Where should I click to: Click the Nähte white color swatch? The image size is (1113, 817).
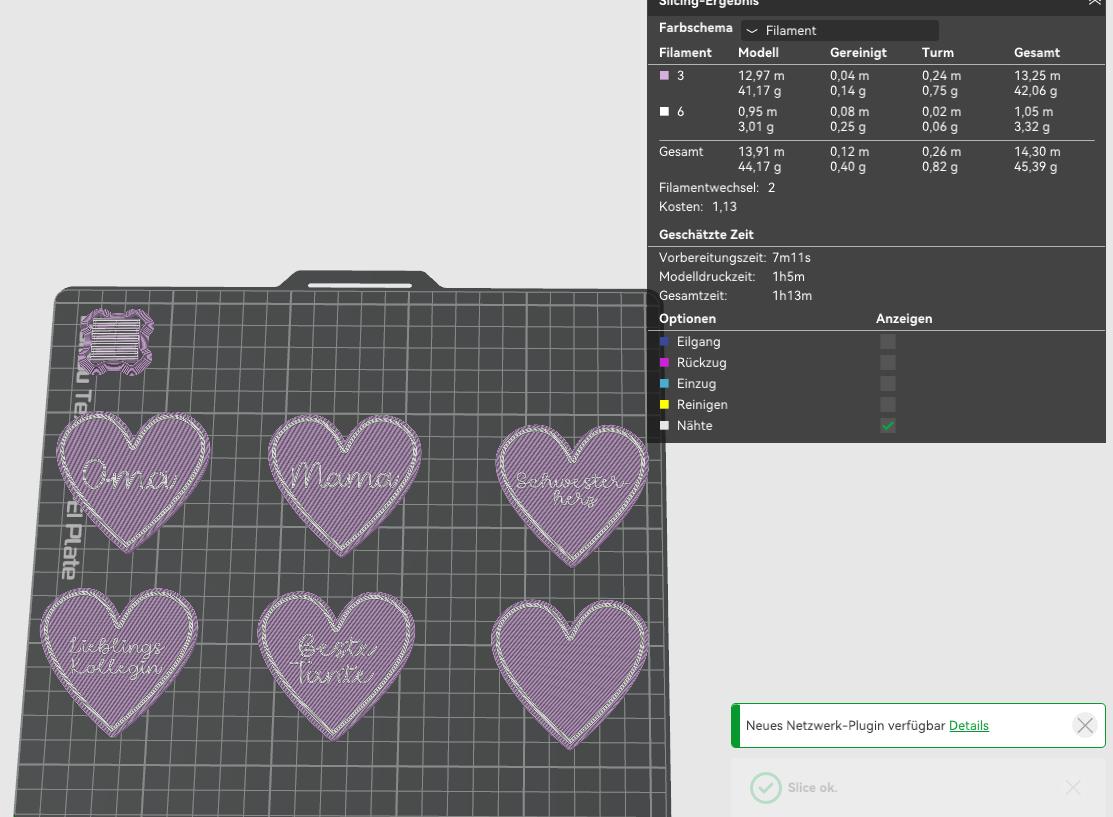(x=664, y=426)
